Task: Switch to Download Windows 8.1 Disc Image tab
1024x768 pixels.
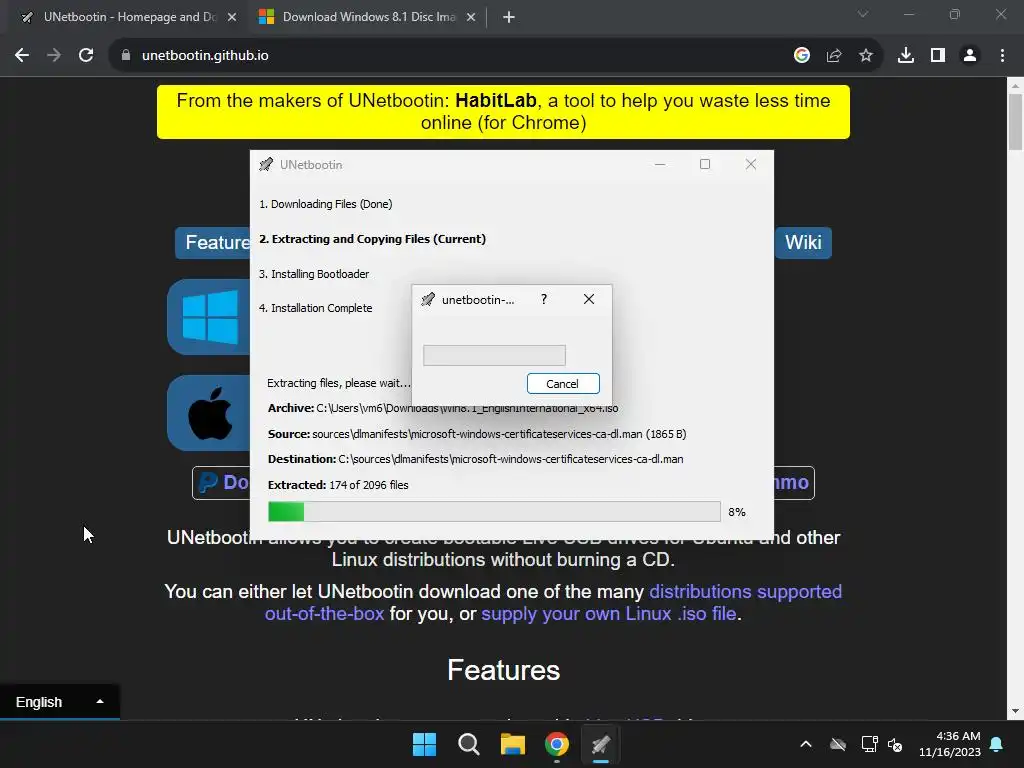Action: pyautogui.click(x=369, y=17)
